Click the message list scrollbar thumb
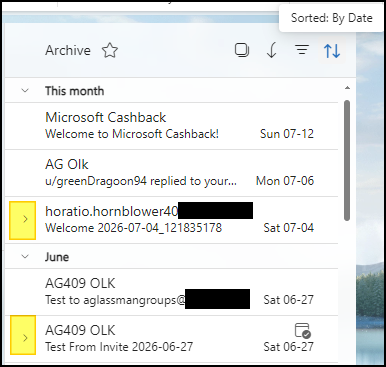The width and height of the screenshot is (386, 367). pos(347,160)
